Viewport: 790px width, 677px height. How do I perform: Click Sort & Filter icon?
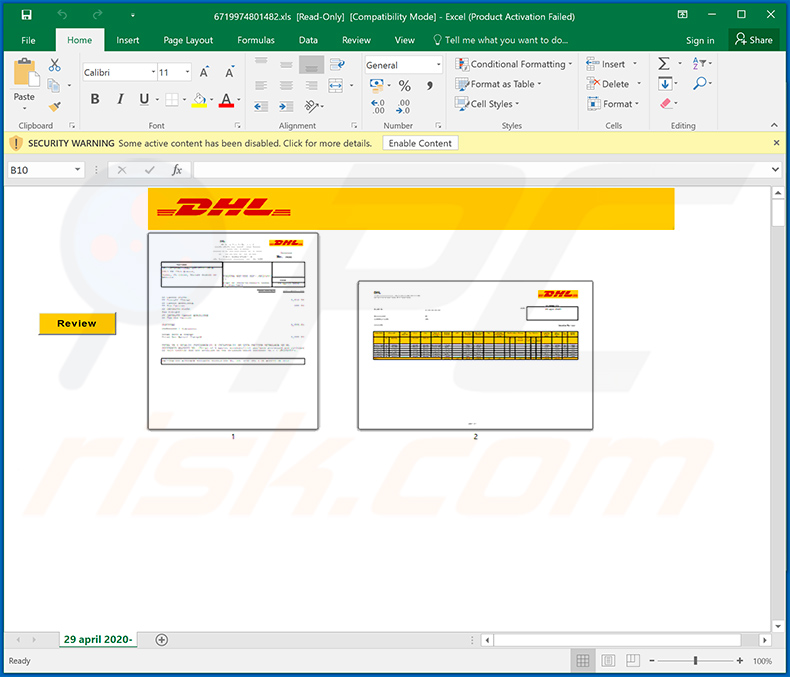click(x=699, y=63)
